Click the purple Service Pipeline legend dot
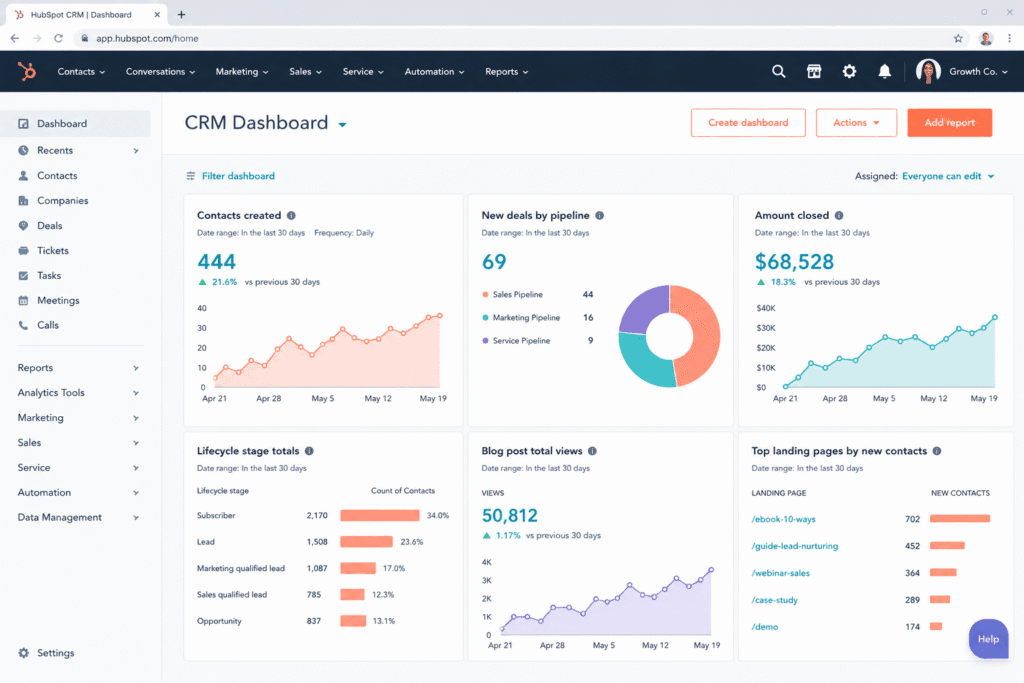Image resolution: width=1024 pixels, height=683 pixels. coord(485,341)
